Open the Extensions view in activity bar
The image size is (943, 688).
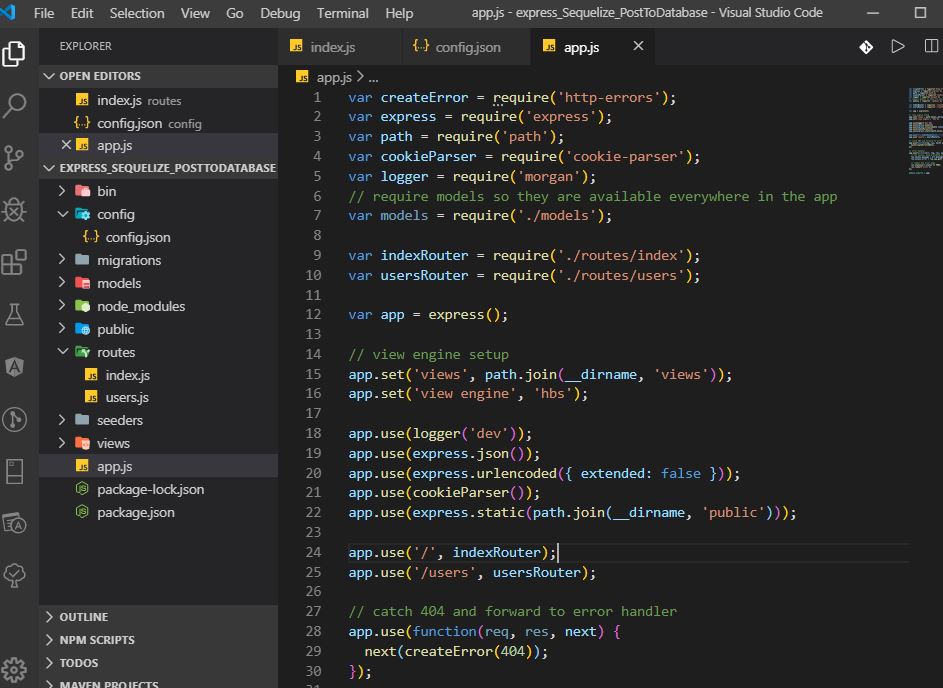click(x=14, y=262)
